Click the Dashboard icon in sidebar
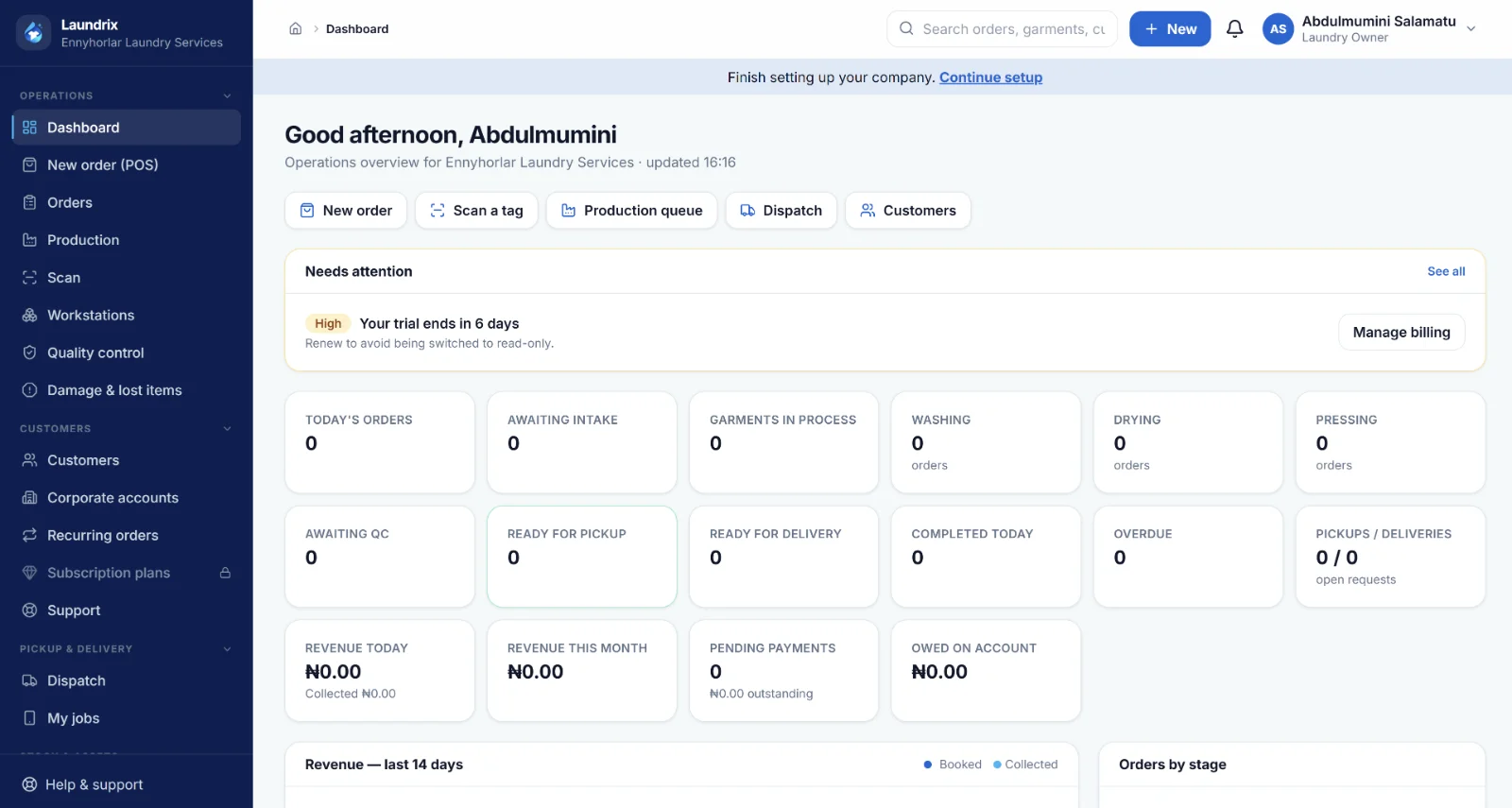1512x808 pixels. click(x=29, y=128)
